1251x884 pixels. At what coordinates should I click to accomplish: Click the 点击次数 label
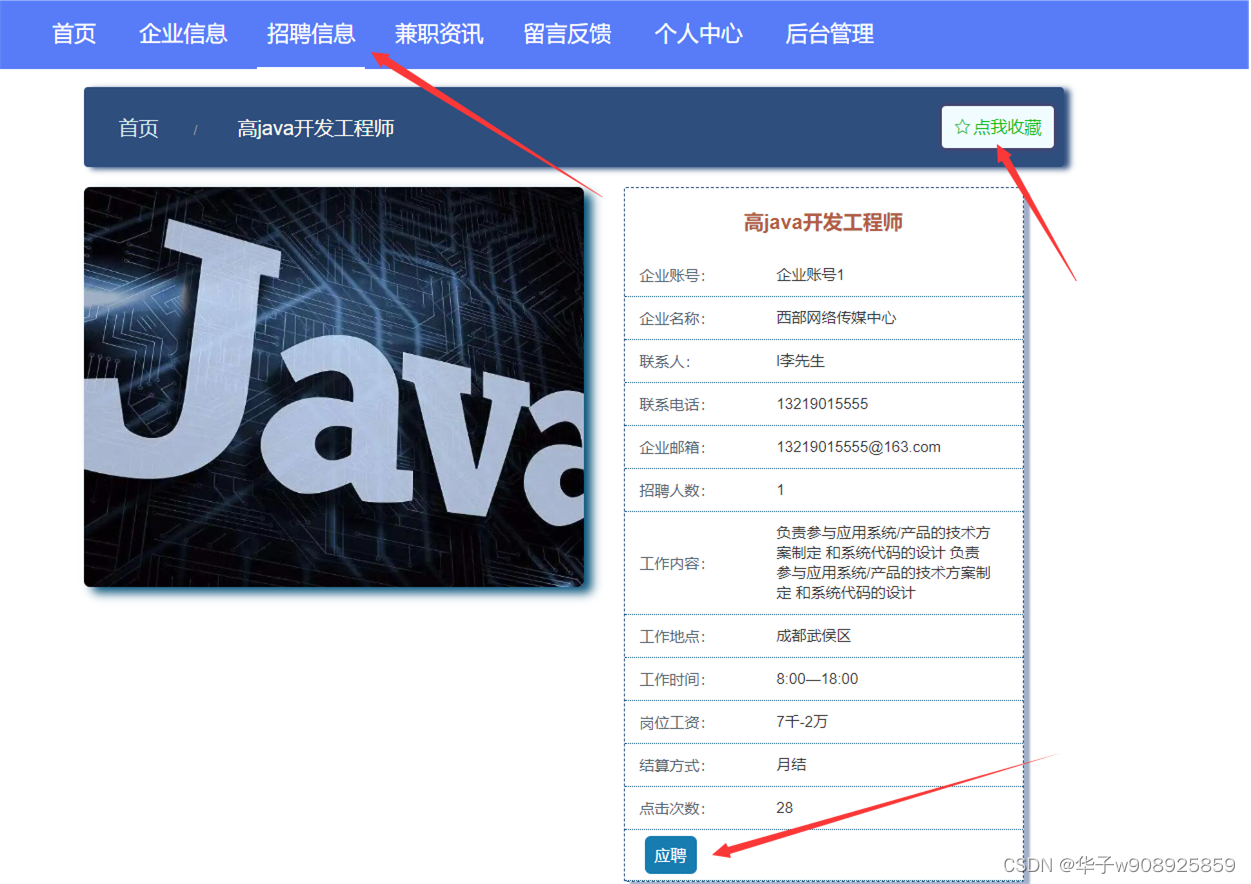click(672, 809)
